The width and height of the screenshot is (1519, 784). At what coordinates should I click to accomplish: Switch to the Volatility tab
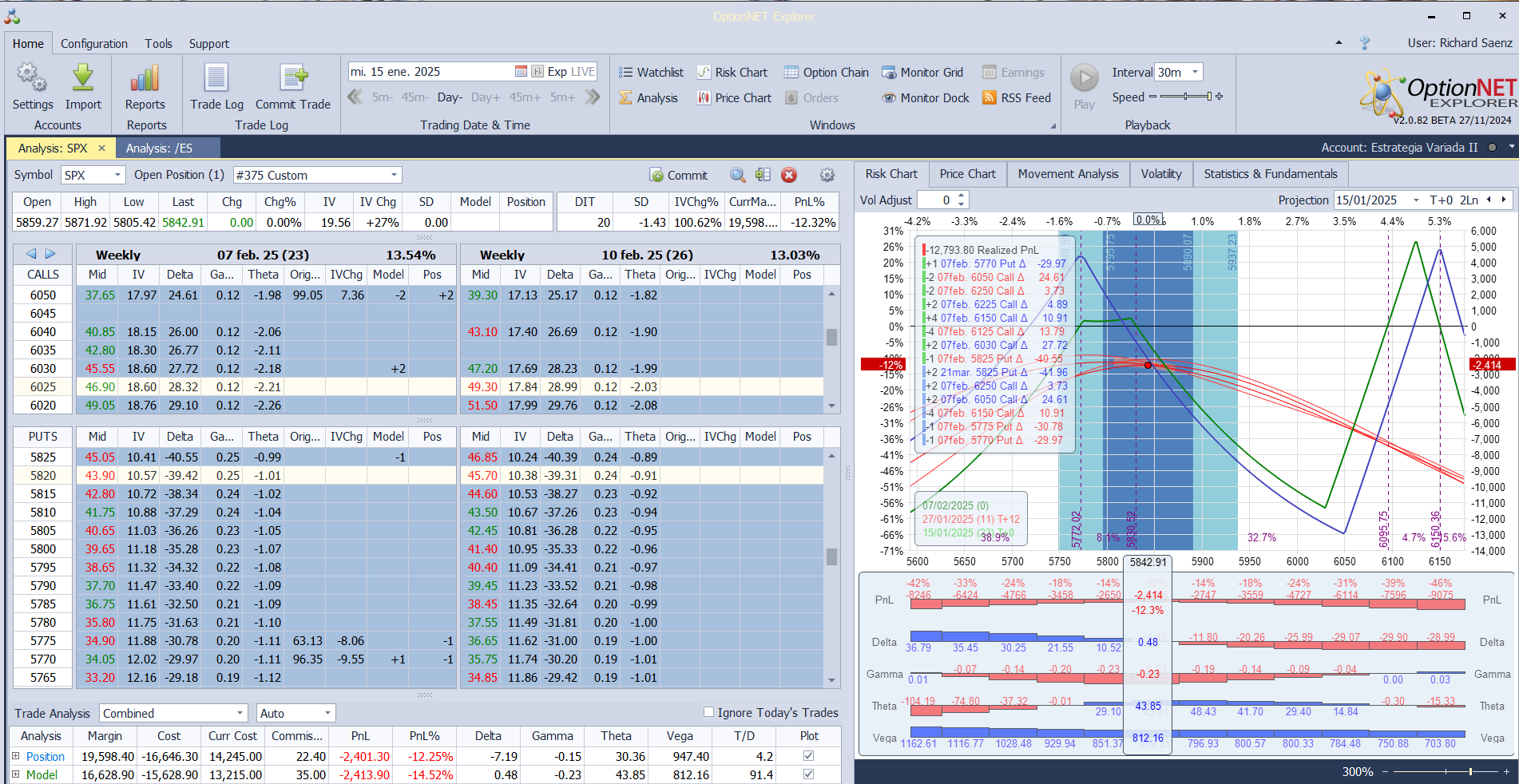1160,174
